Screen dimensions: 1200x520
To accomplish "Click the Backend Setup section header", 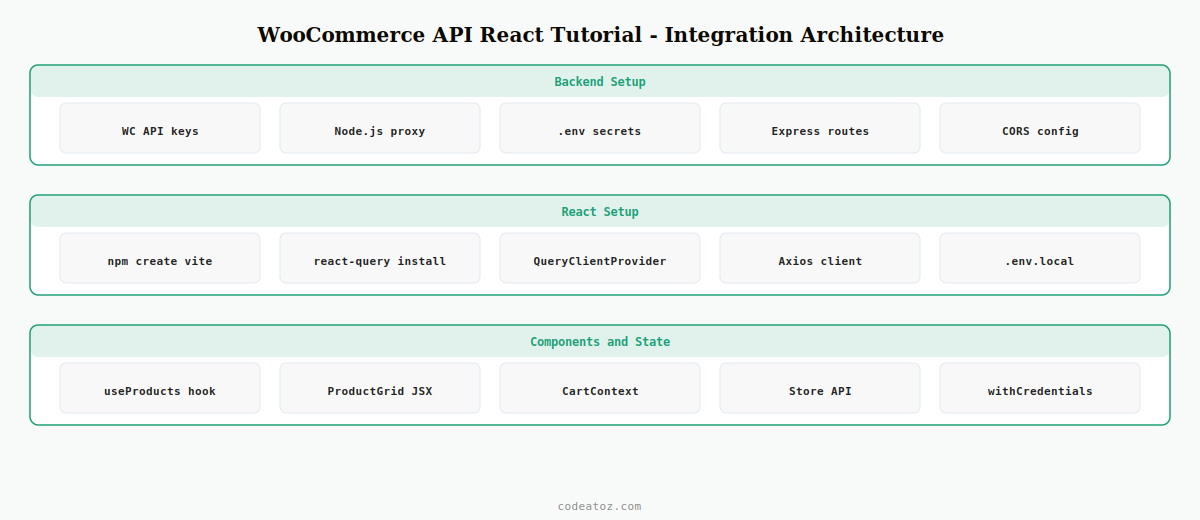I will 600,82.
